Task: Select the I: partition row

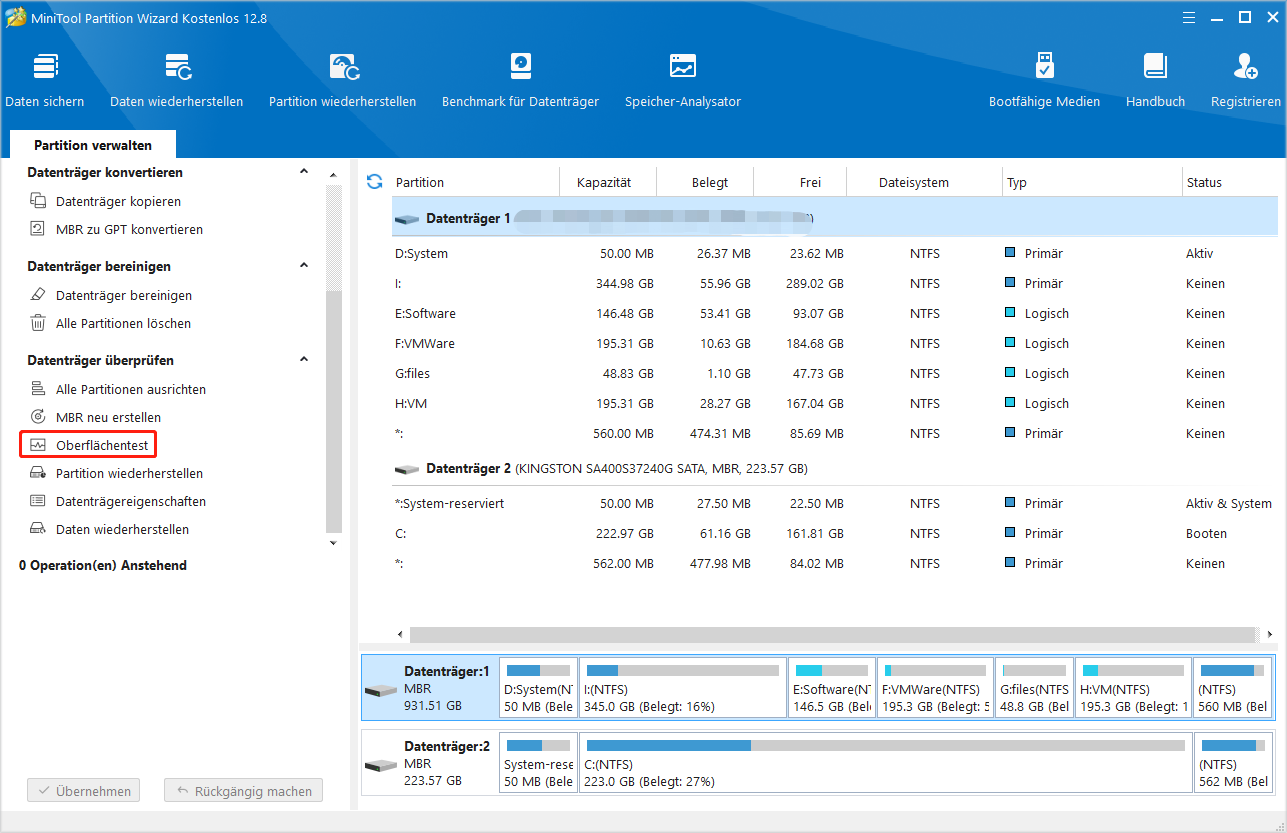Action: click(835, 284)
